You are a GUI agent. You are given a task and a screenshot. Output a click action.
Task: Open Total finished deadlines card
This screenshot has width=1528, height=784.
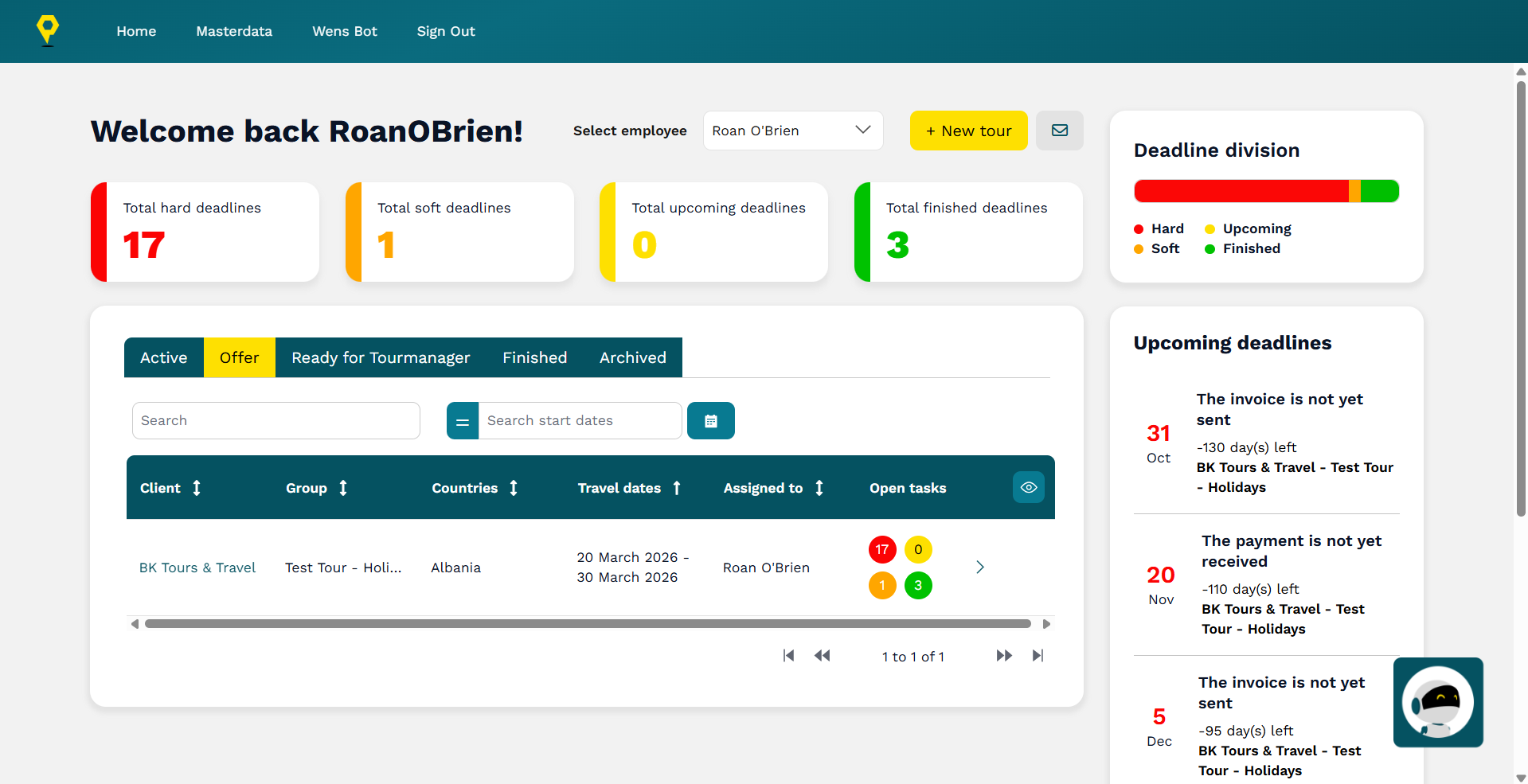tap(968, 232)
